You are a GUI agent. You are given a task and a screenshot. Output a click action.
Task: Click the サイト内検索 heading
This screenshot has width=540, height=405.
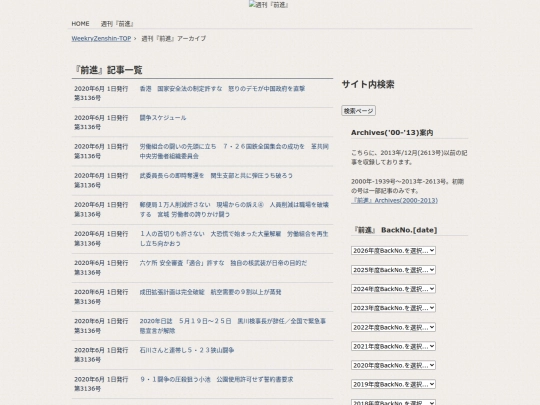[368, 84]
